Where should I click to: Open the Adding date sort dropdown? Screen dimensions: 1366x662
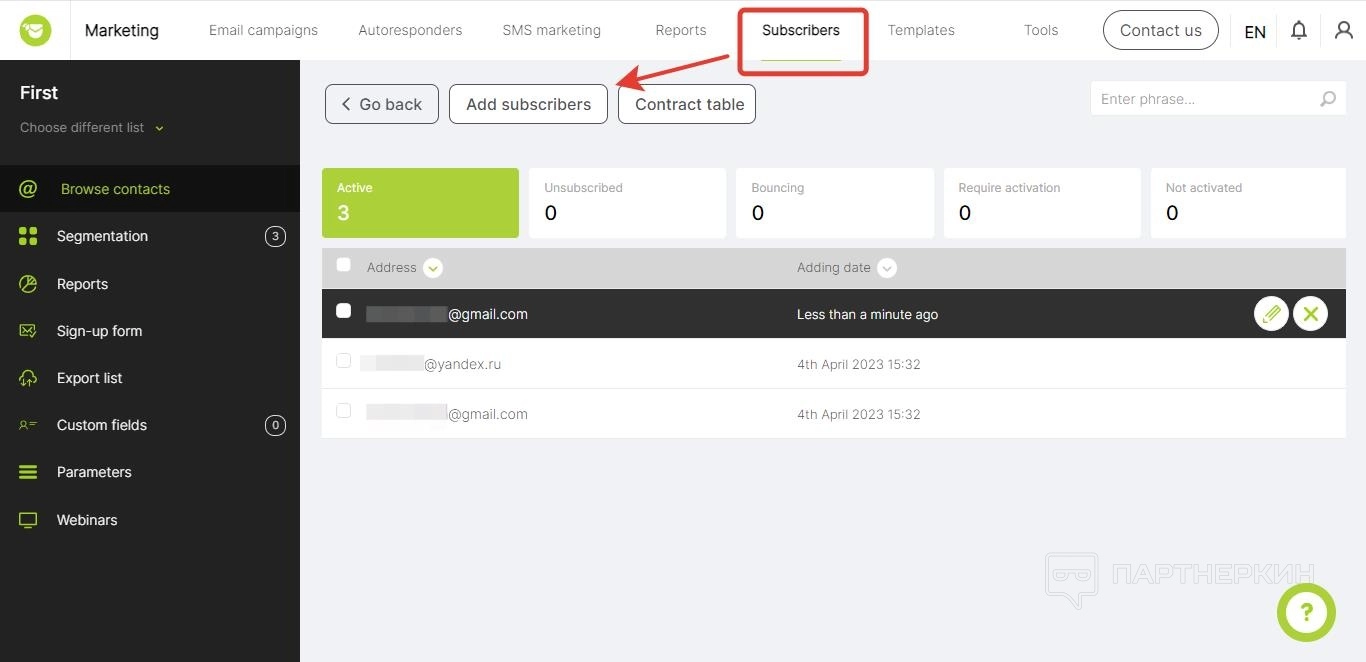pyautogui.click(x=887, y=268)
